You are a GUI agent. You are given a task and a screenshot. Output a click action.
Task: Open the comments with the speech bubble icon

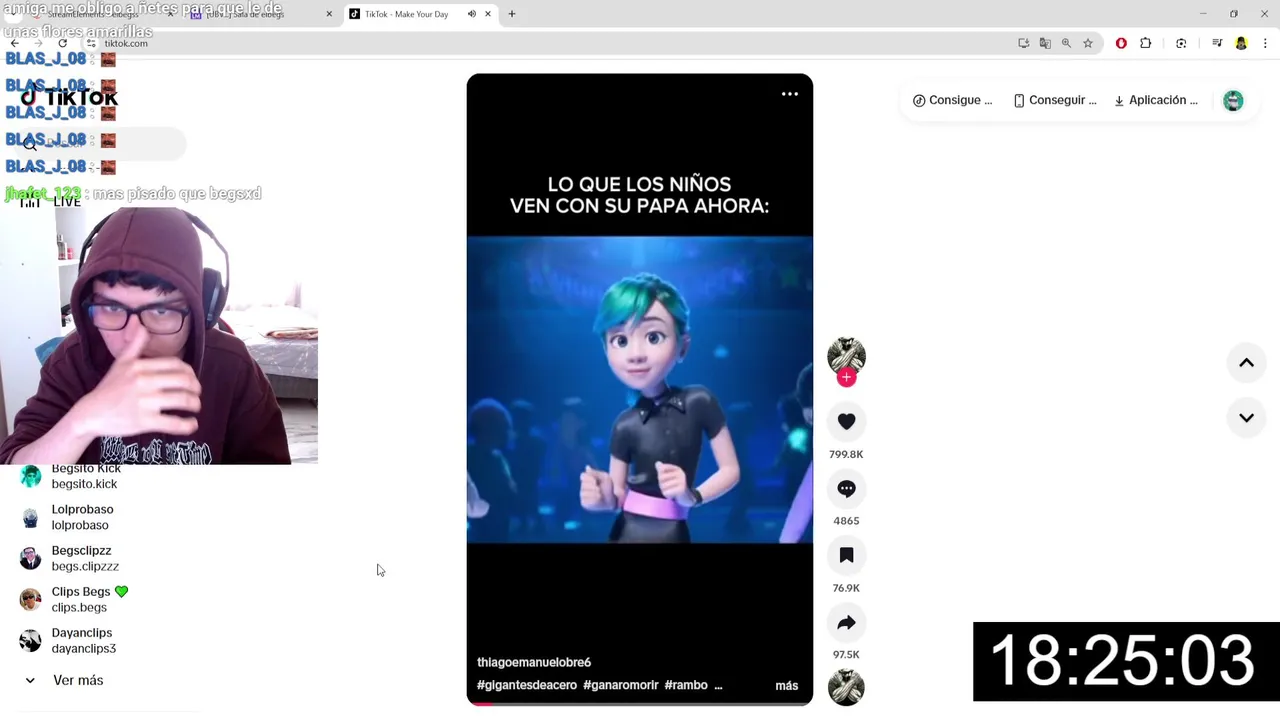point(846,489)
